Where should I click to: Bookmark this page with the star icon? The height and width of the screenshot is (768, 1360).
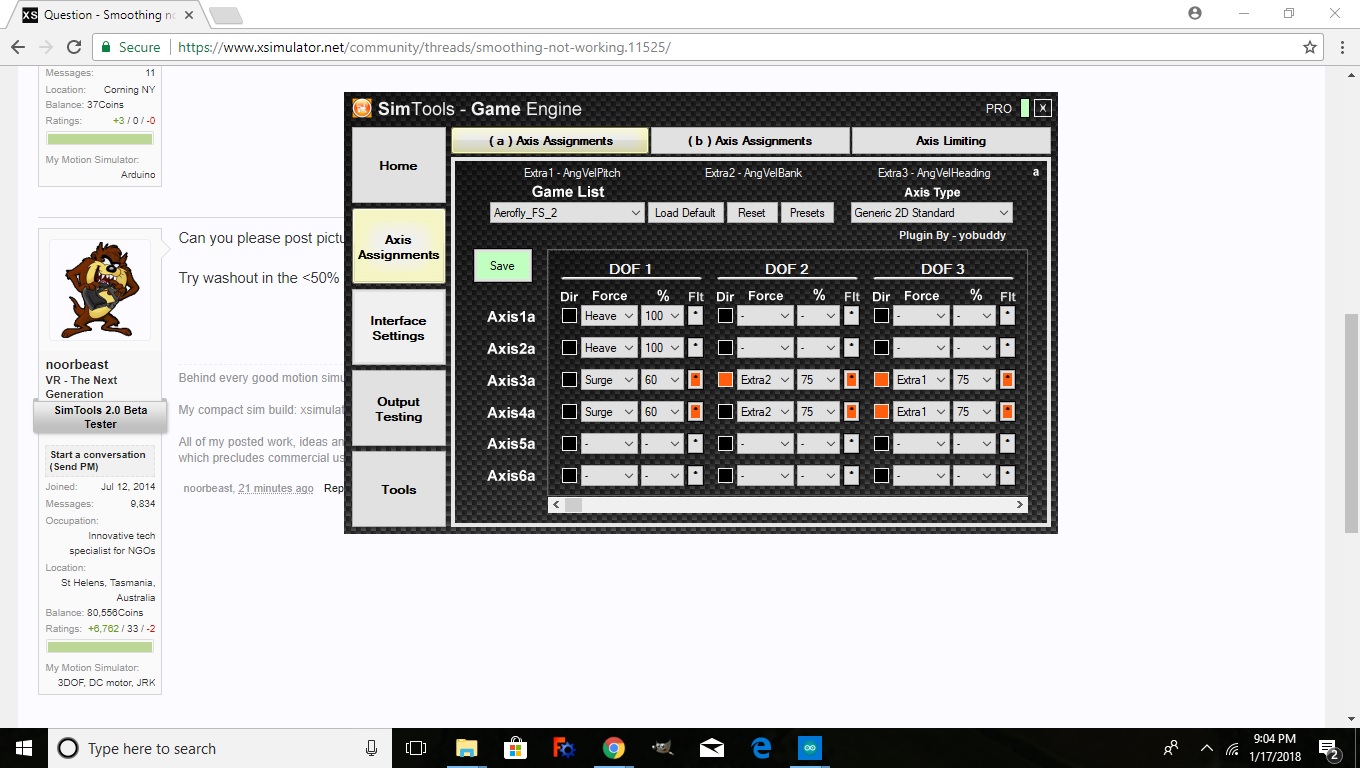[1309, 47]
